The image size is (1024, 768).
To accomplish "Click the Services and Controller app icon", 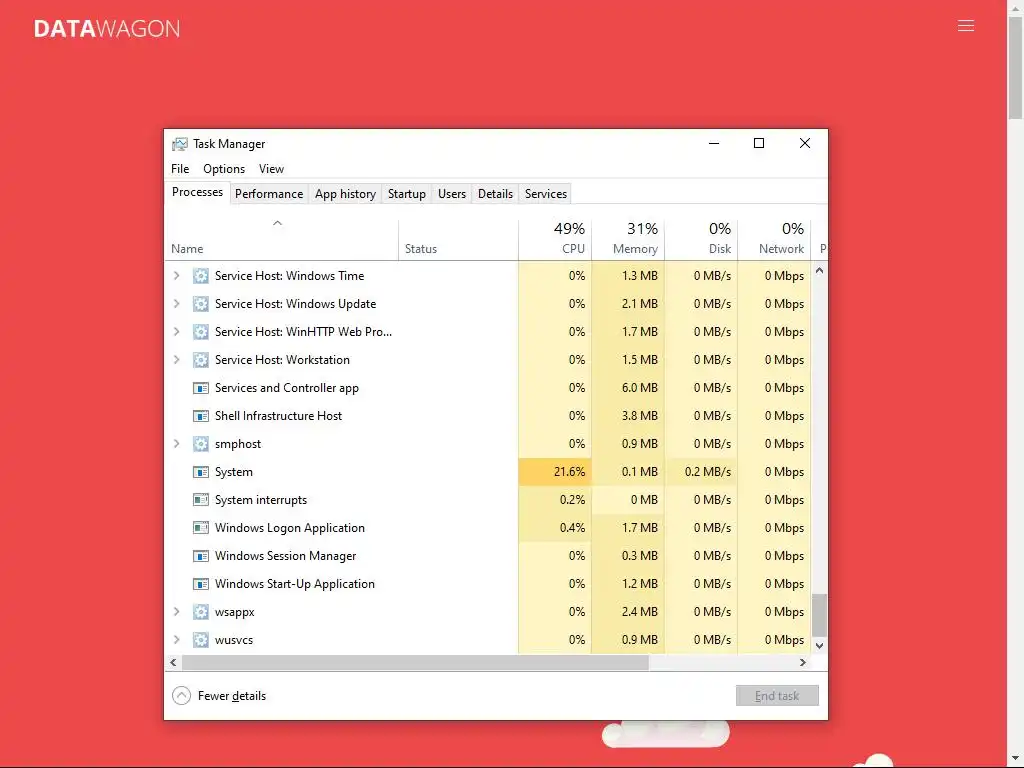I will (x=200, y=388).
